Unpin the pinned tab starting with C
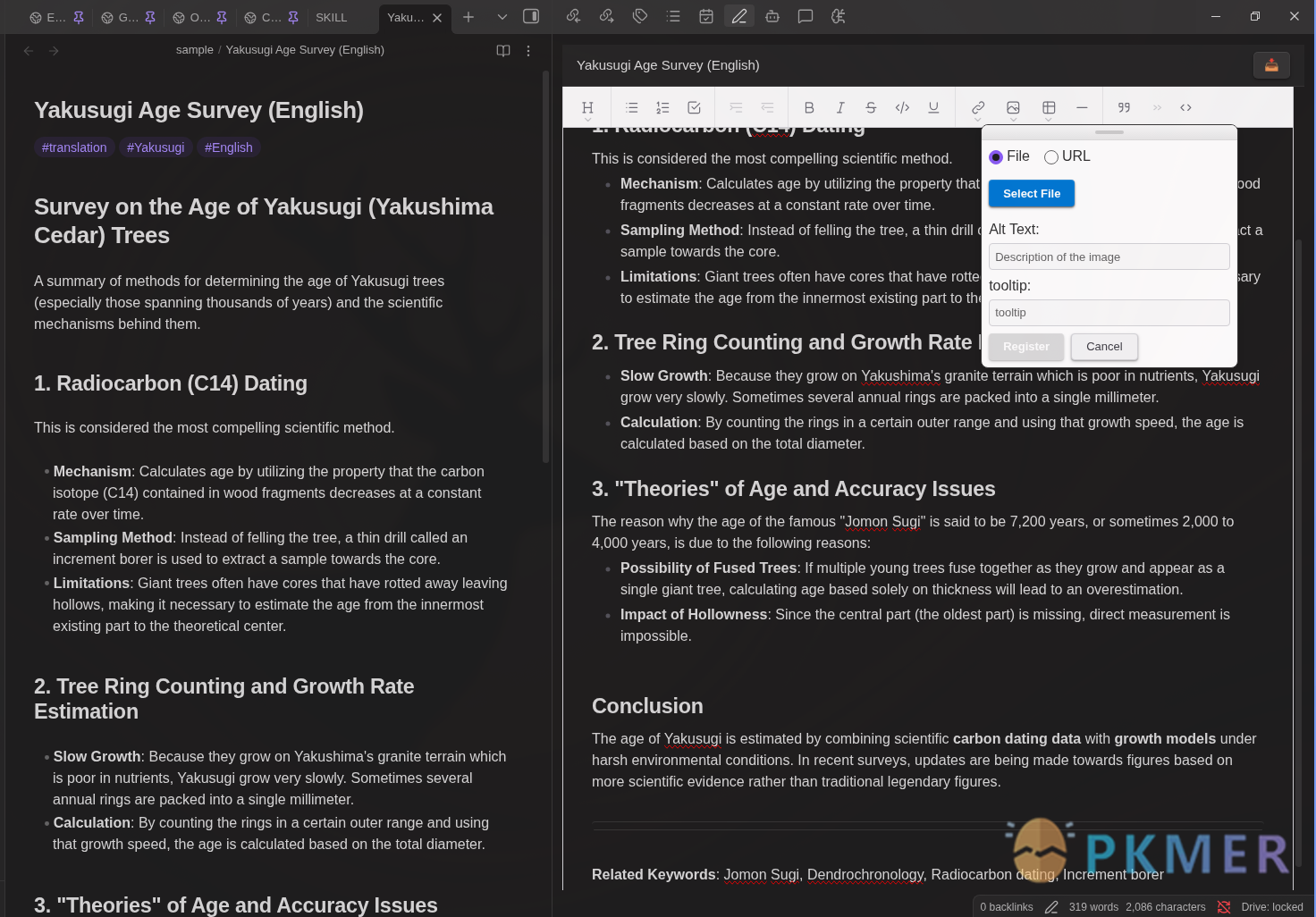The image size is (1316, 917). (x=293, y=17)
